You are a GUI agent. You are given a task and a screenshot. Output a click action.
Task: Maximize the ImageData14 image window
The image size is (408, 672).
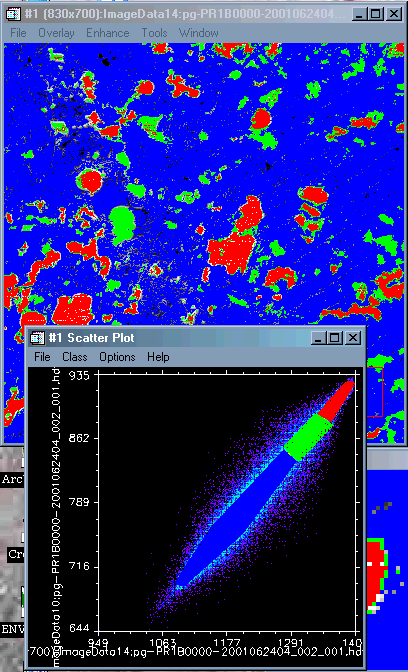point(375,14)
